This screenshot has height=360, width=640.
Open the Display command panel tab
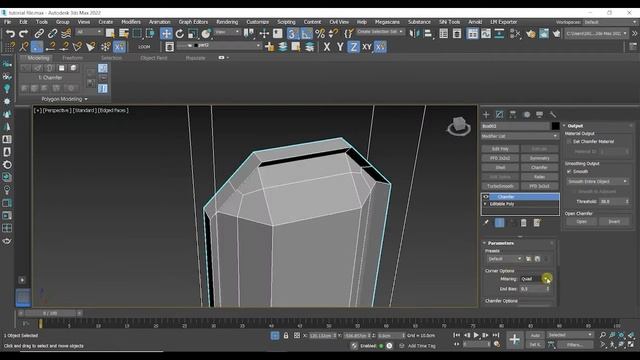click(x=540, y=115)
